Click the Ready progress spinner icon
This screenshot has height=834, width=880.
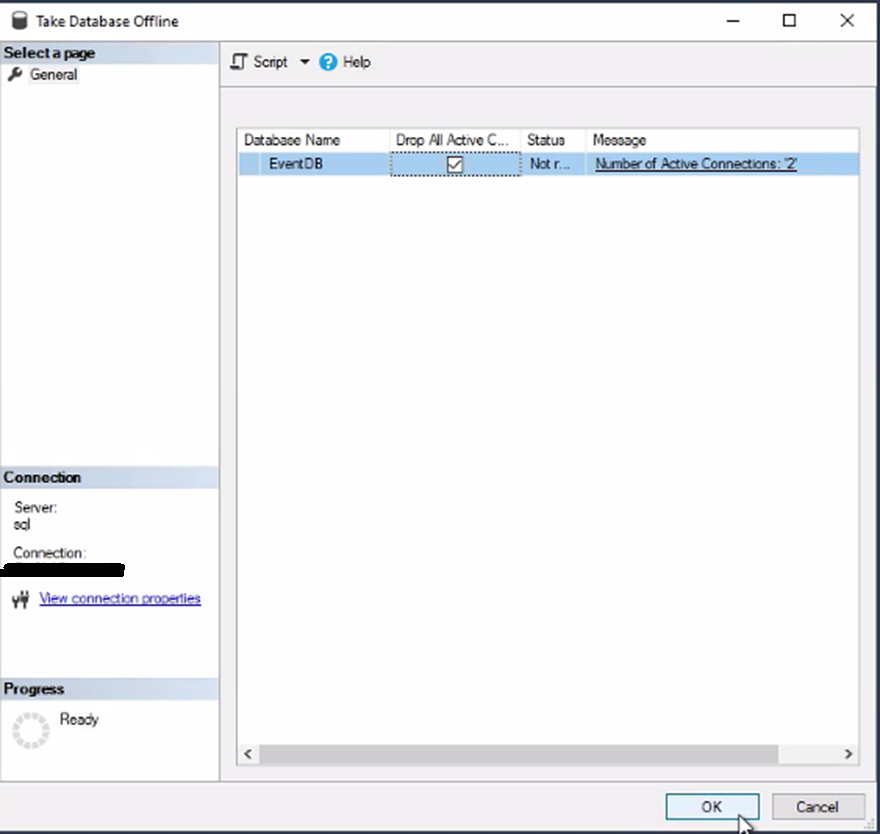click(x=30, y=730)
